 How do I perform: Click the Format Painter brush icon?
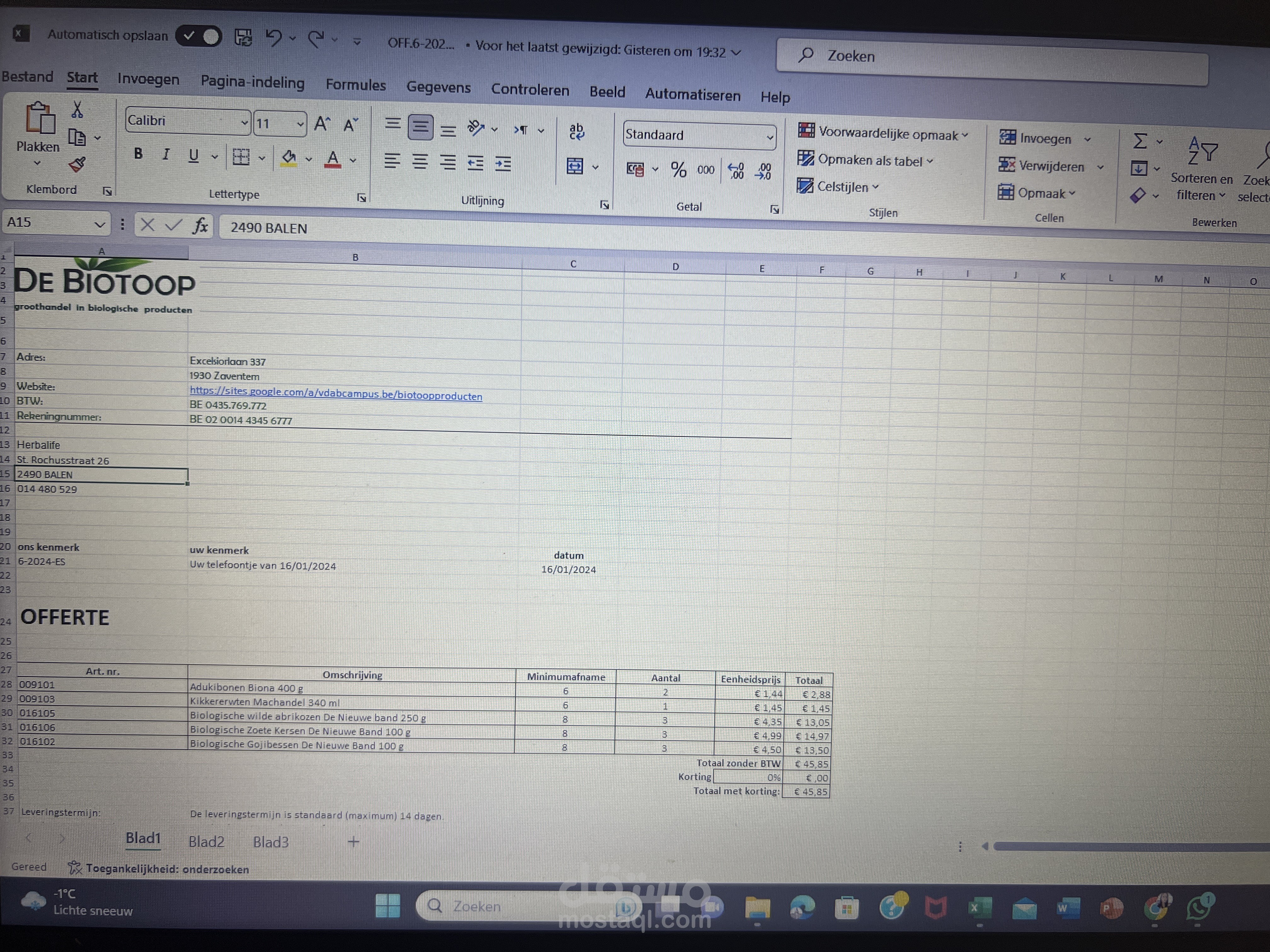pyautogui.click(x=77, y=165)
